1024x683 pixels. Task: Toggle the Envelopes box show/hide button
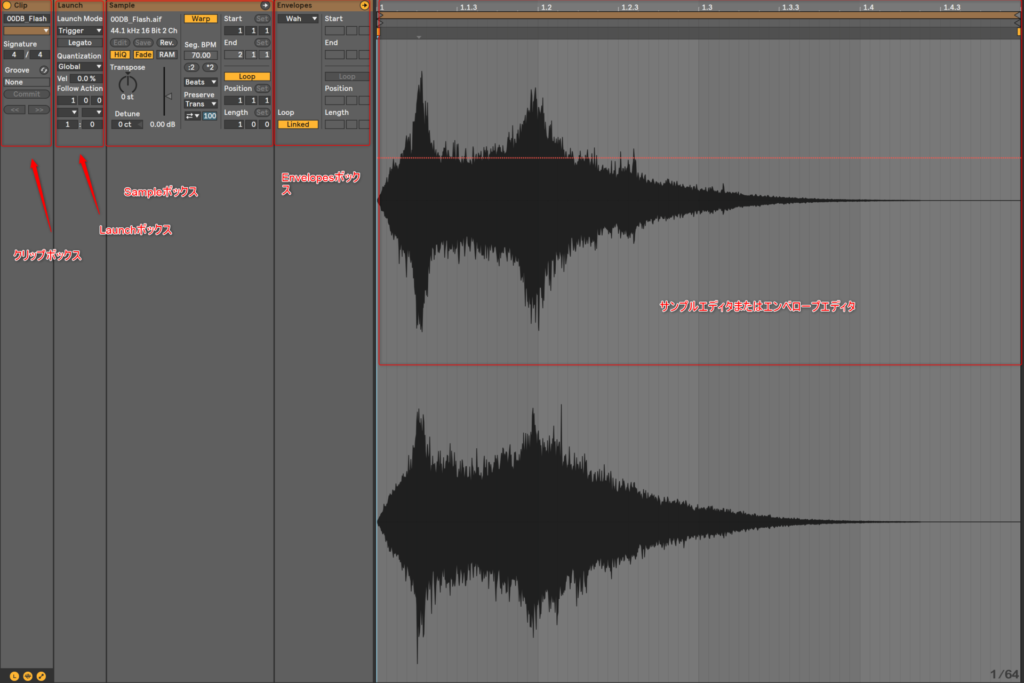click(42, 677)
